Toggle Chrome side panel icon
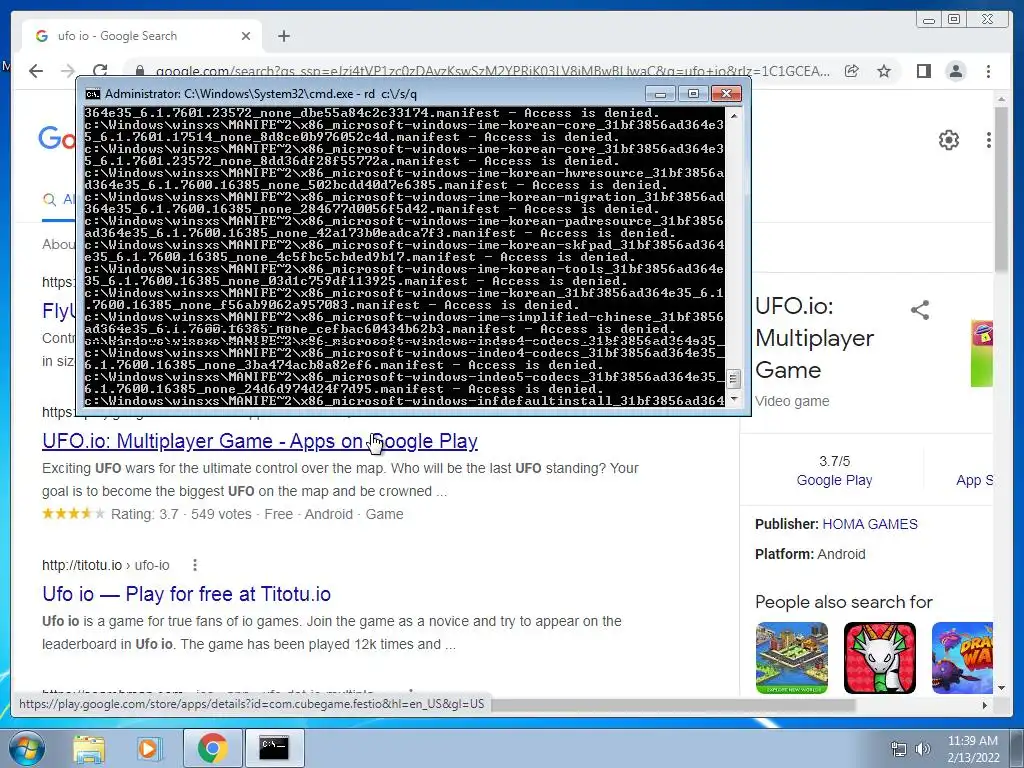 coord(923,71)
